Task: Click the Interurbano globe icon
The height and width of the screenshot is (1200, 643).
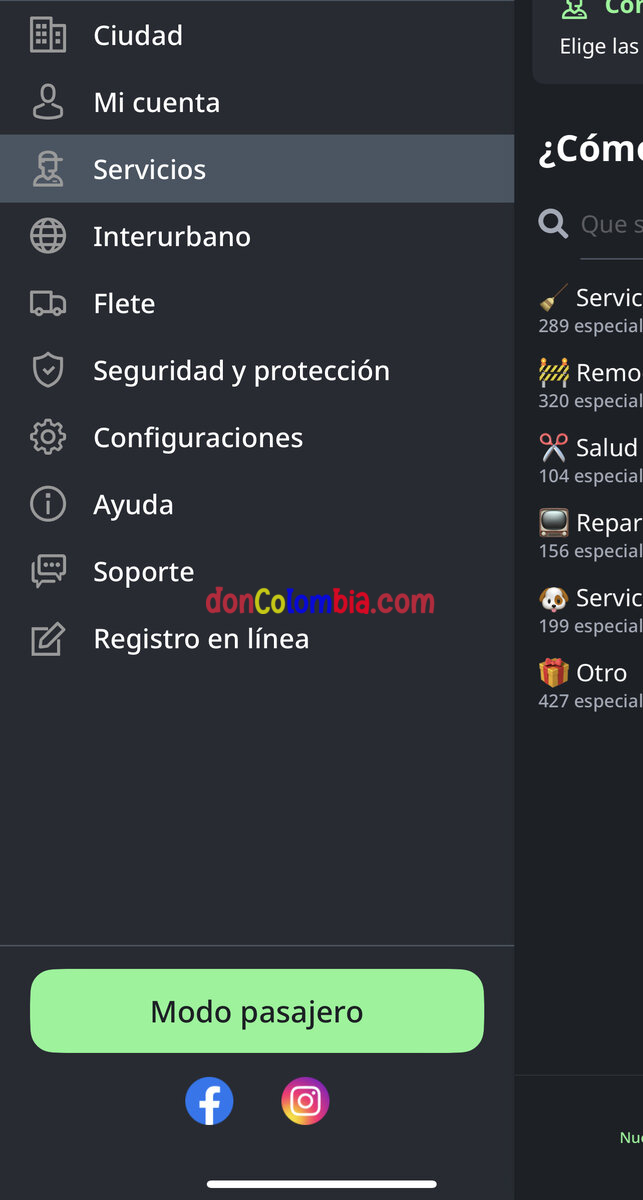Action: 48,236
